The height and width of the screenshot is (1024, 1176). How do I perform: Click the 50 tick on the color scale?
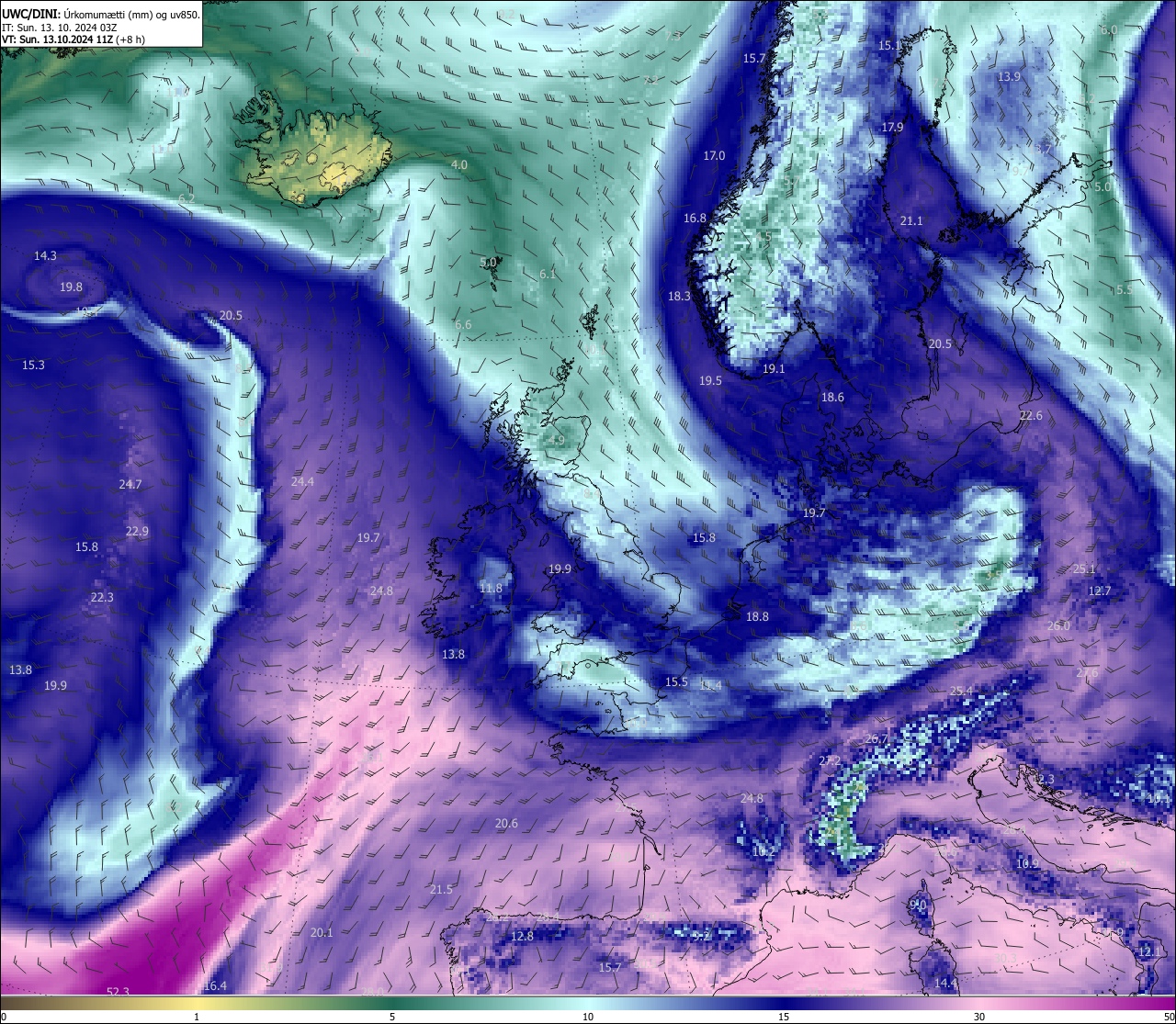pos(1169,1017)
